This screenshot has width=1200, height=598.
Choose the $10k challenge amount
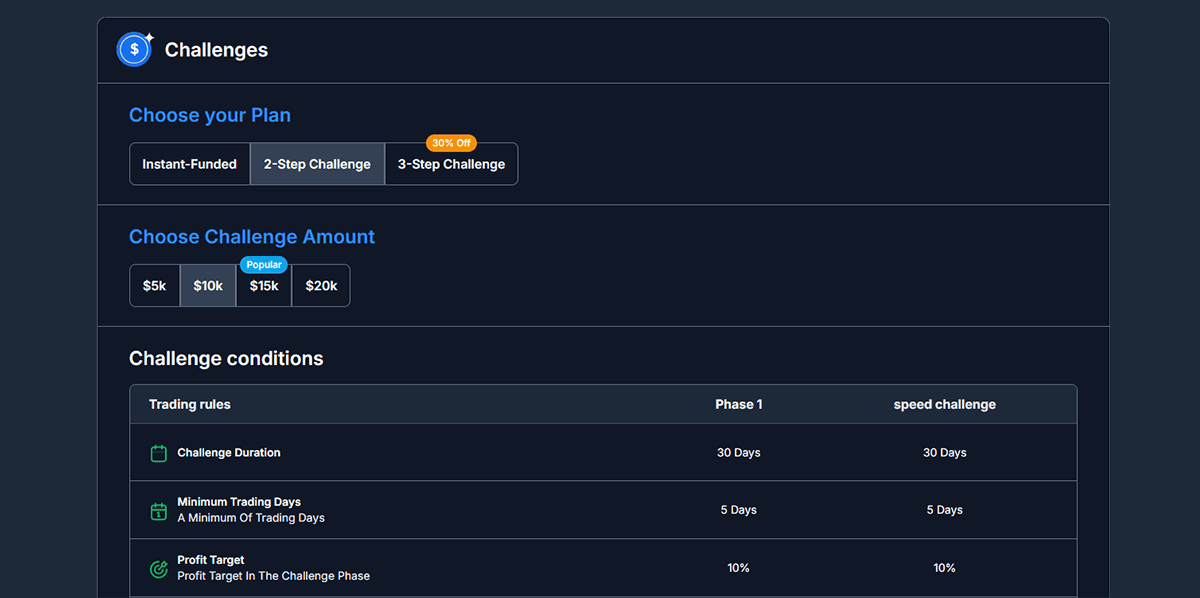point(208,286)
